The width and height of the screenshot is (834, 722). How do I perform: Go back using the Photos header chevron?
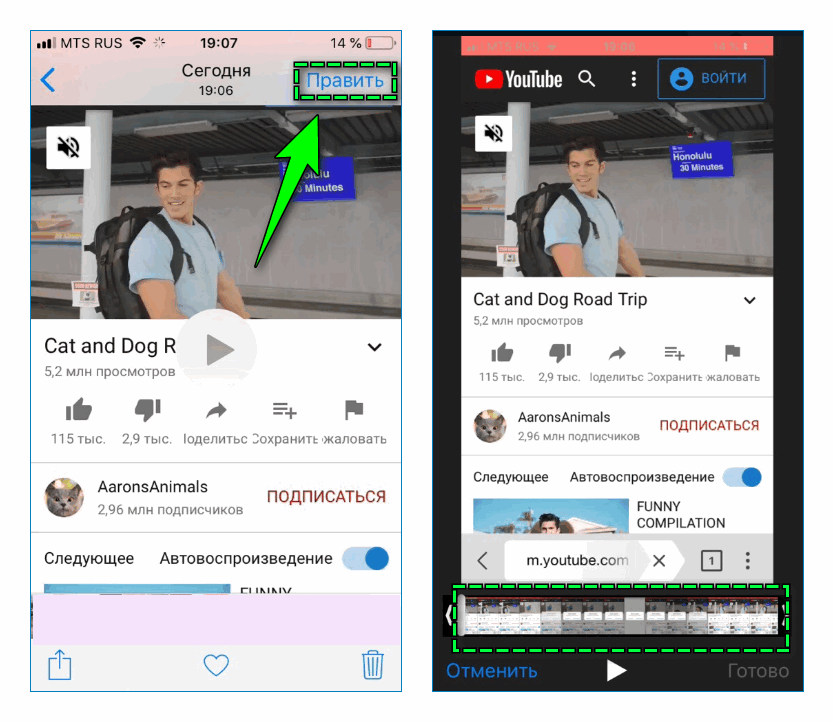pyautogui.click(x=48, y=80)
